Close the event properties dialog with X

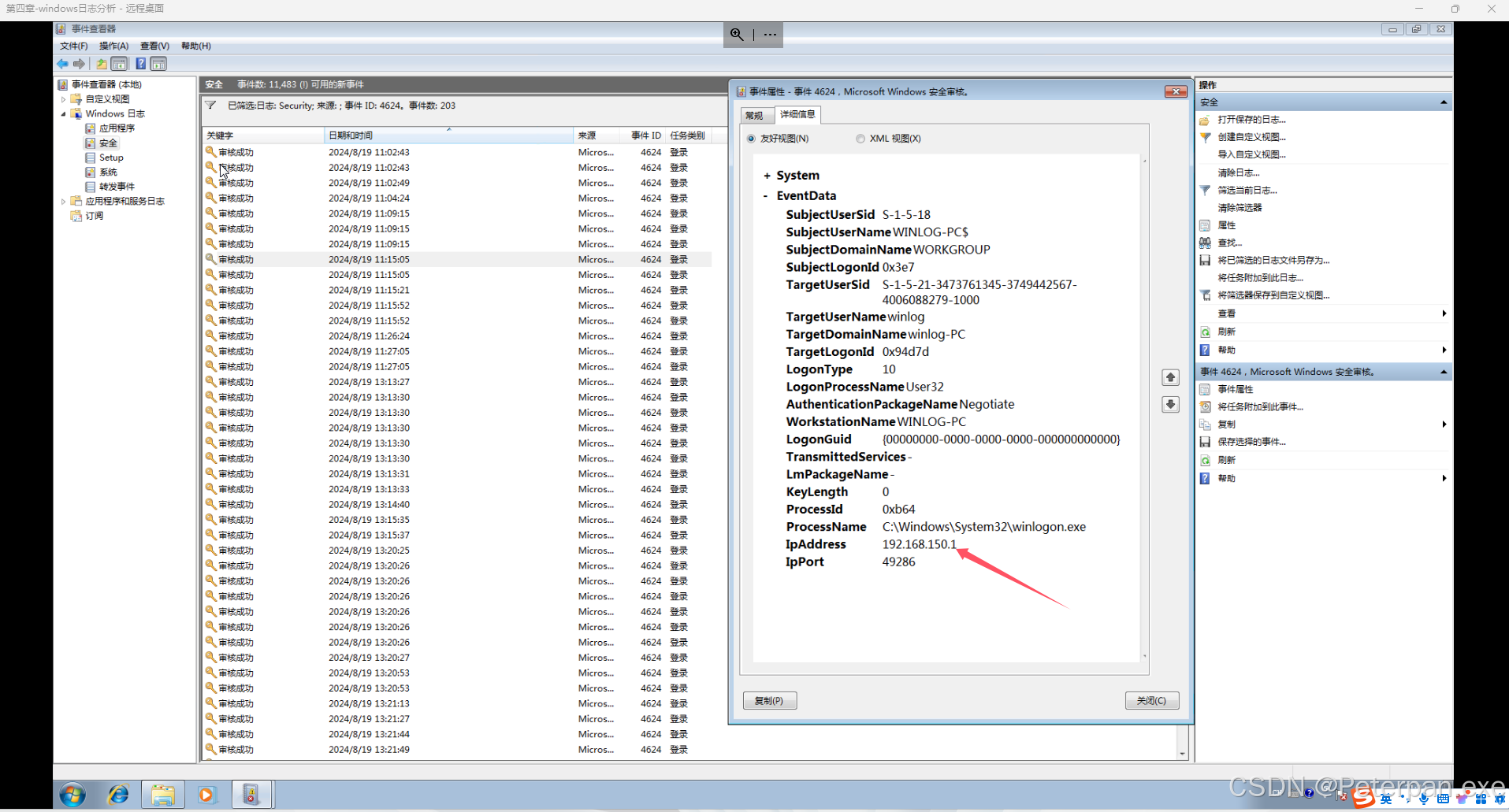[1176, 92]
